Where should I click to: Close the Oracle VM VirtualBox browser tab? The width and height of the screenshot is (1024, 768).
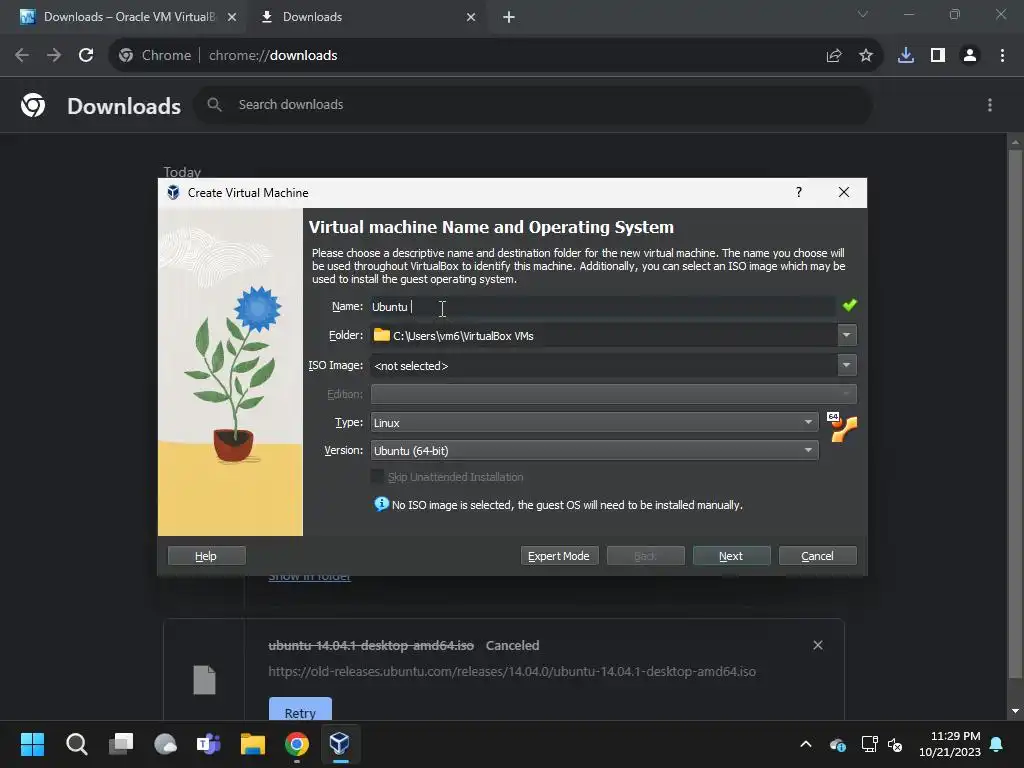pyautogui.click(x=232, y=17)
